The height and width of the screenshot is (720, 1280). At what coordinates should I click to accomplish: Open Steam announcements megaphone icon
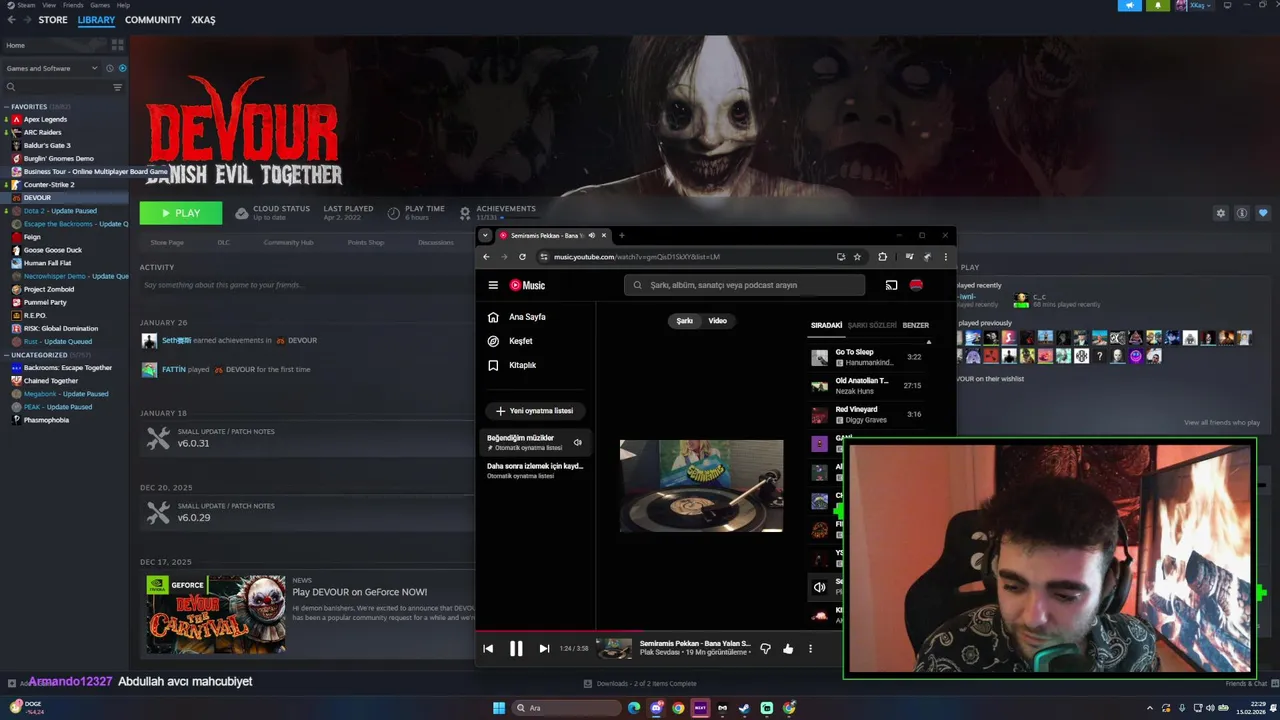1129,5
